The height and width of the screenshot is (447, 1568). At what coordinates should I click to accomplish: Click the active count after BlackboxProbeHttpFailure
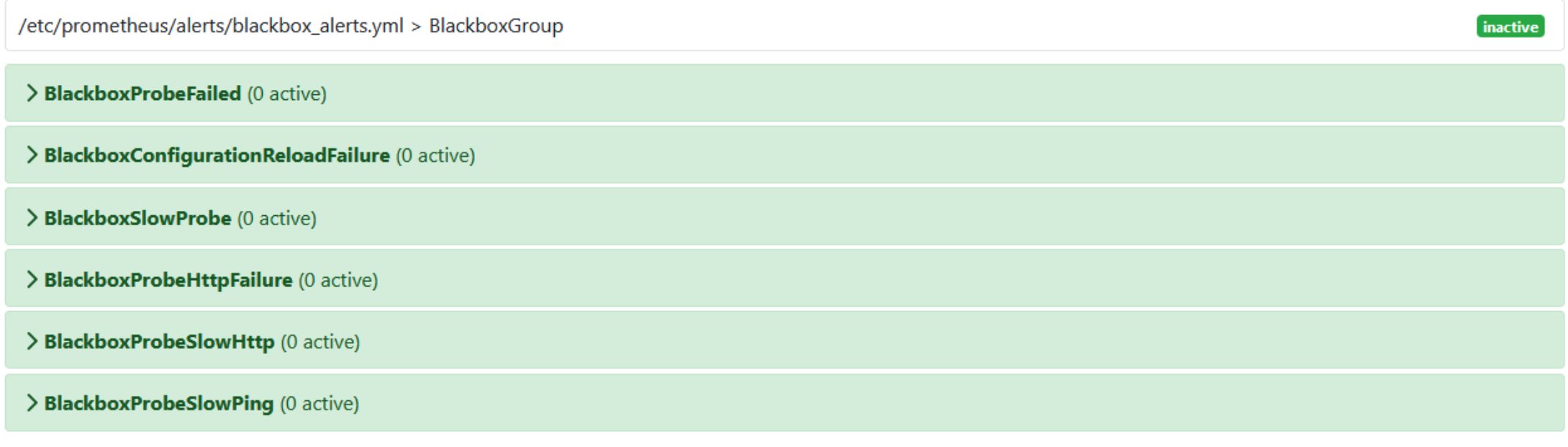[x=338, y=281]
